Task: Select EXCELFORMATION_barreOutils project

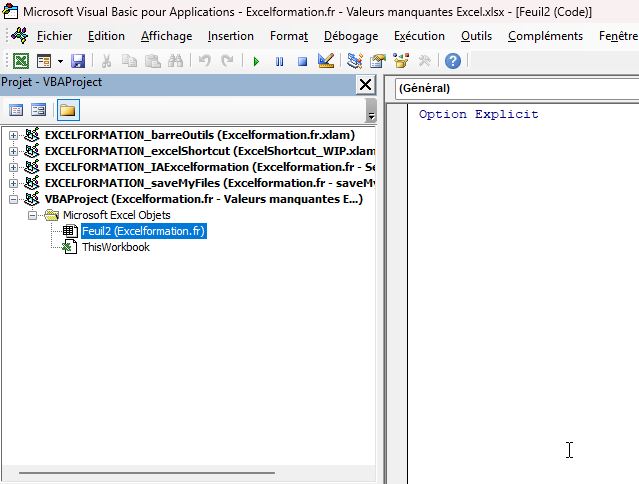Action: 200,135
